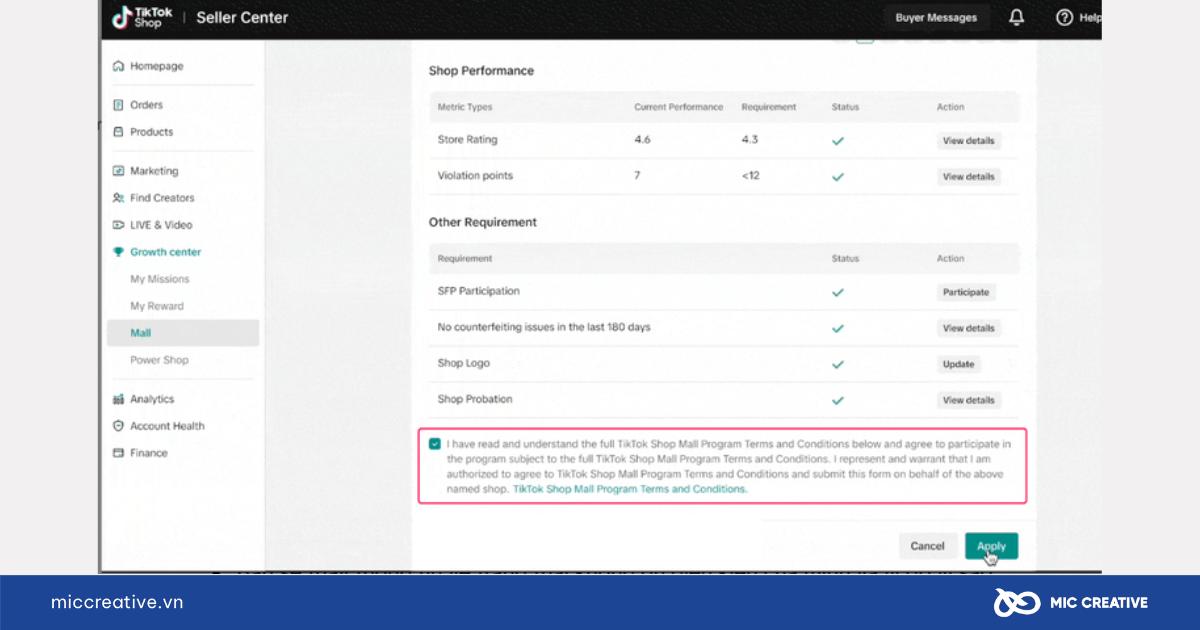
Task: Open TikTok Shop Mall Program Terms link
Action: coord(629,490)
